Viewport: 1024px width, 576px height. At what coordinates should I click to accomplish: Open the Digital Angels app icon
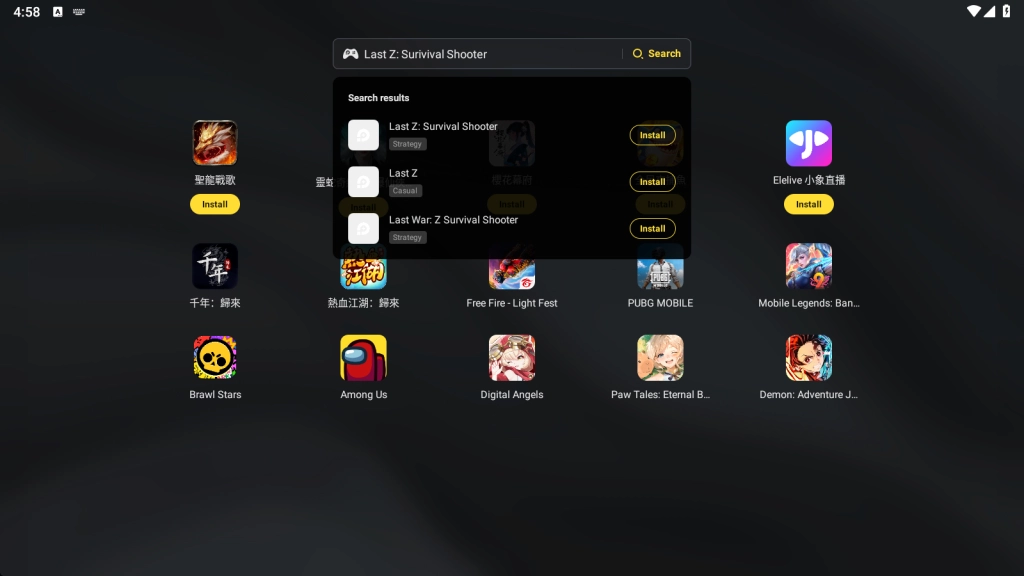coord(512,358)
